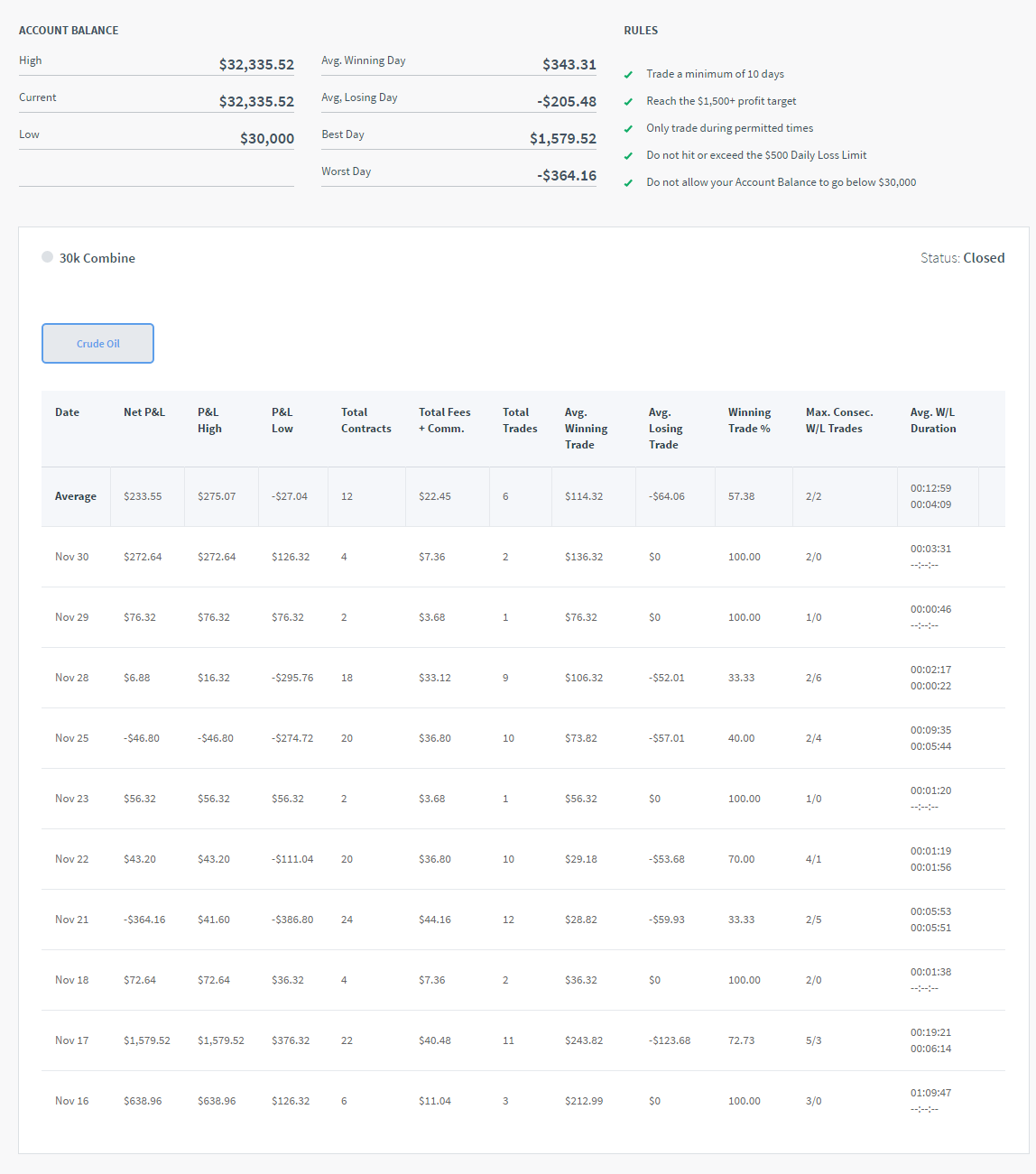Viewport: 1036px width, 1174px height.
Task: Click the Best Day value $1,579.52
Action: click(x=562, y=139)
